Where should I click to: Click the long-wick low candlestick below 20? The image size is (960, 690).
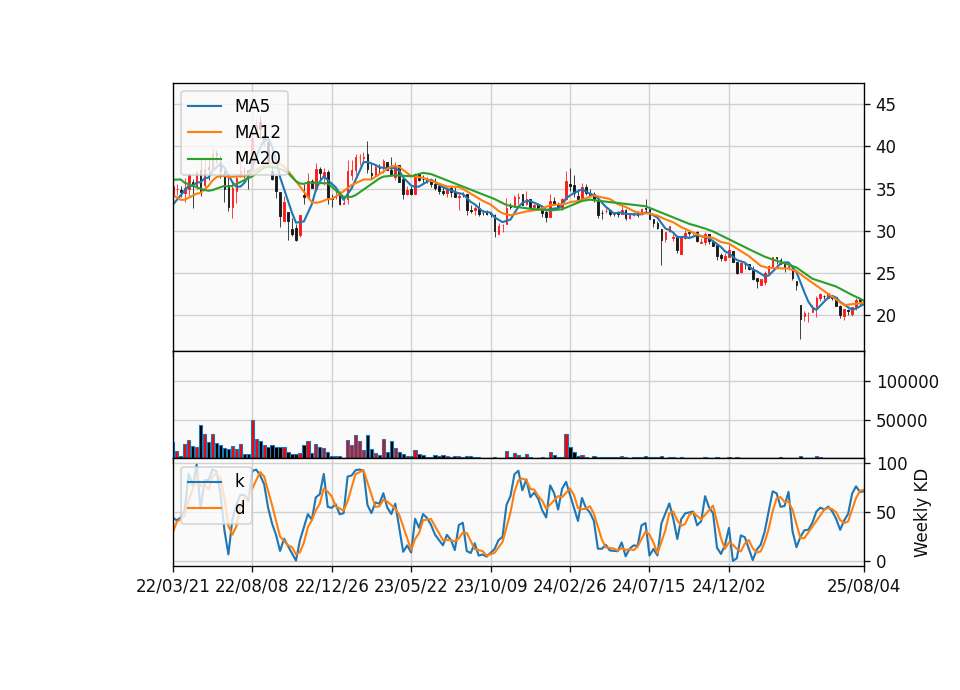(x=800, y=322)
